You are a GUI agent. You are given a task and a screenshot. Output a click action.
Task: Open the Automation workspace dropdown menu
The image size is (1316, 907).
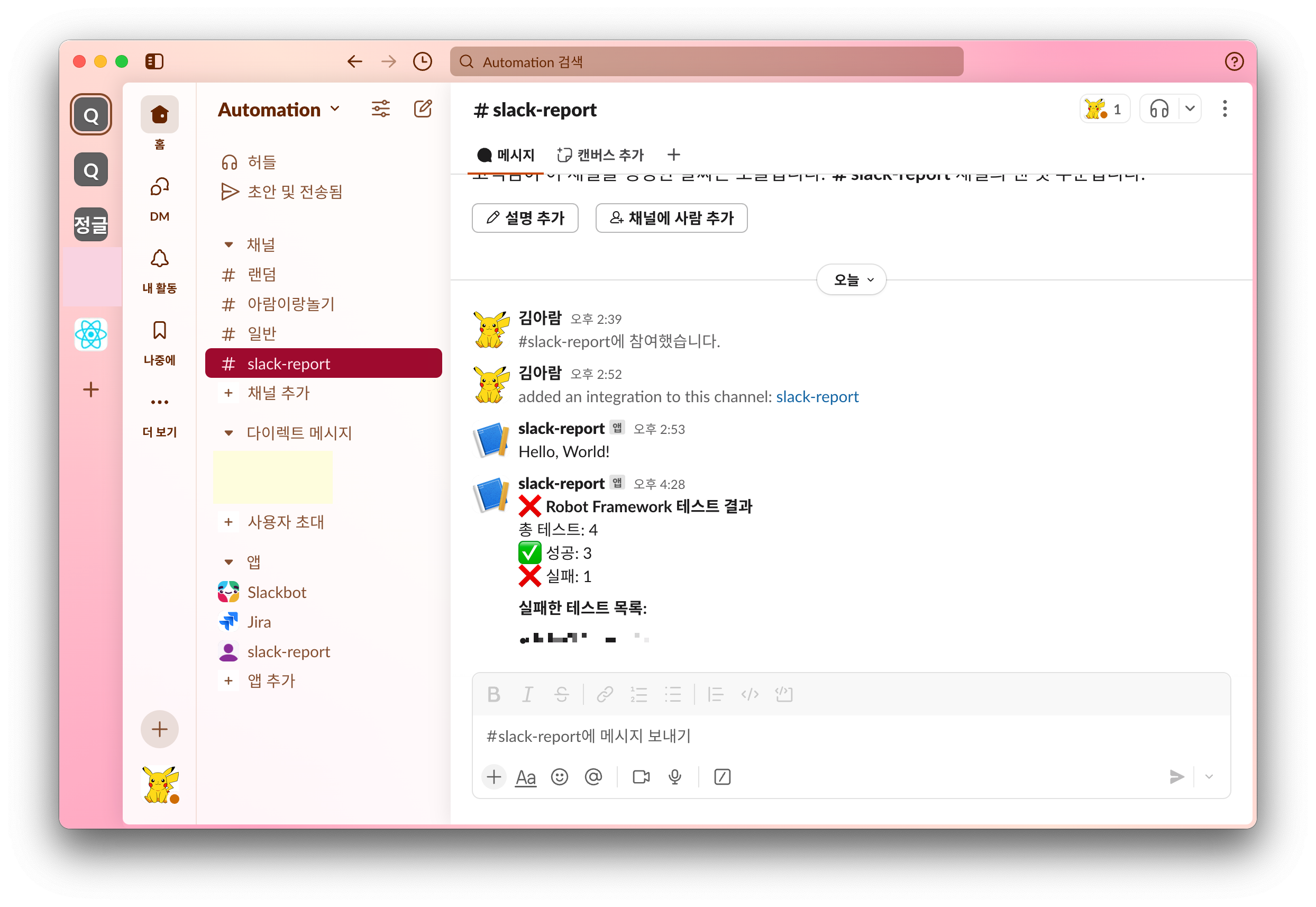[279, 110]
